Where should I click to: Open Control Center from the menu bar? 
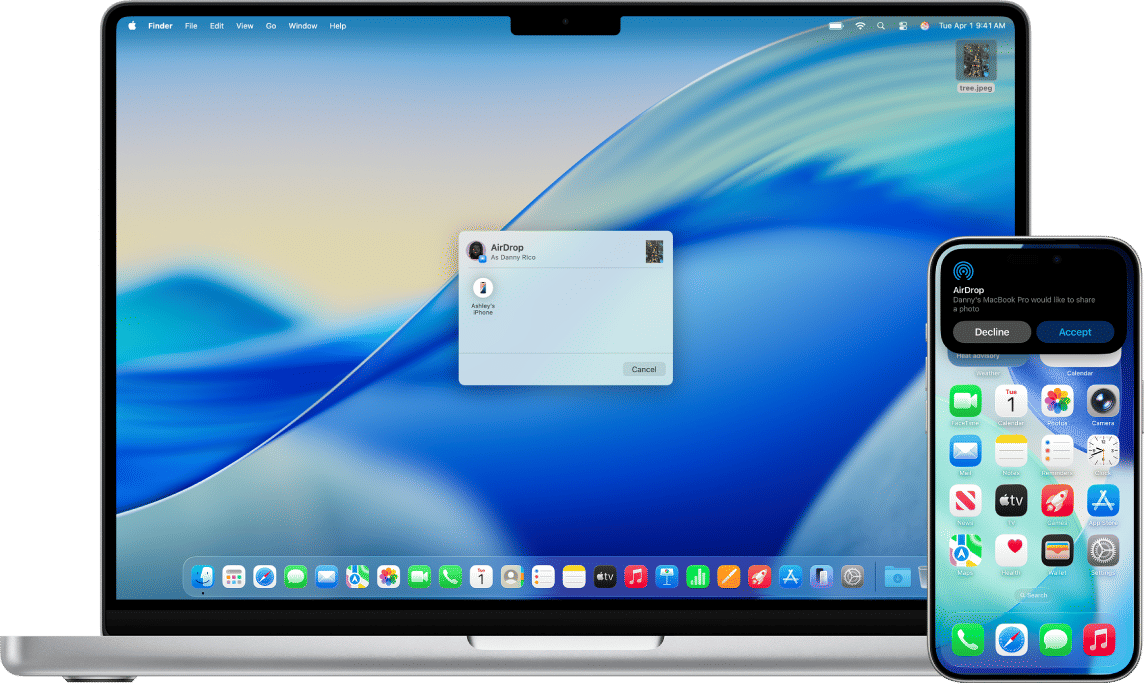coord(902,26)
